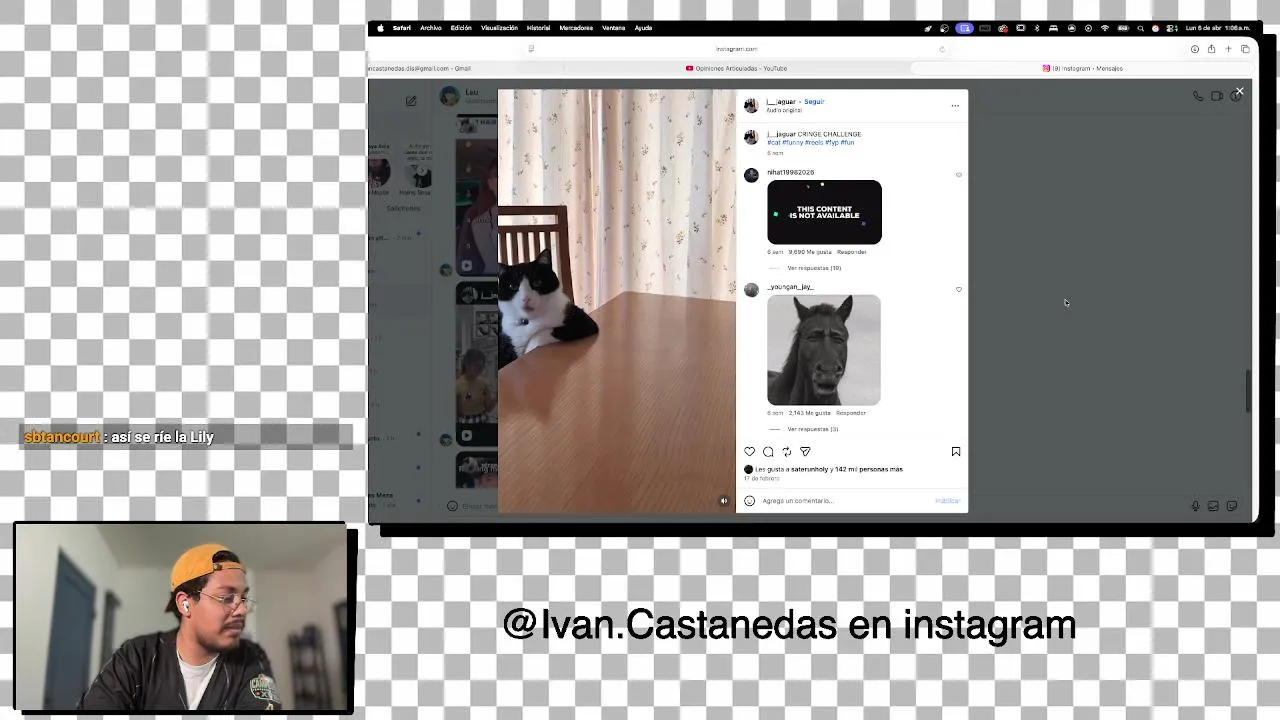Like nihat19982026's comment
This screenshot has width=1280, height=720.
tap(958, 175)
